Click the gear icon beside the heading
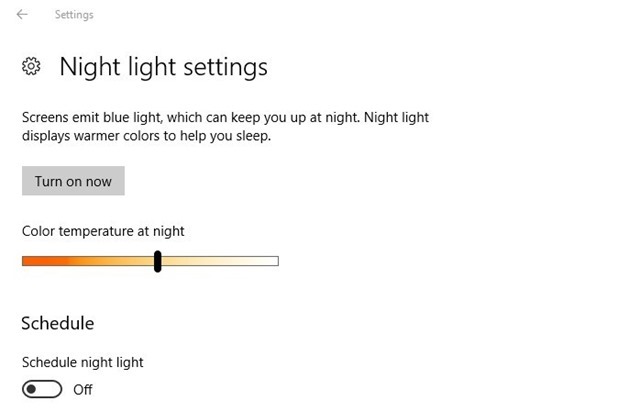 (31, 67)
